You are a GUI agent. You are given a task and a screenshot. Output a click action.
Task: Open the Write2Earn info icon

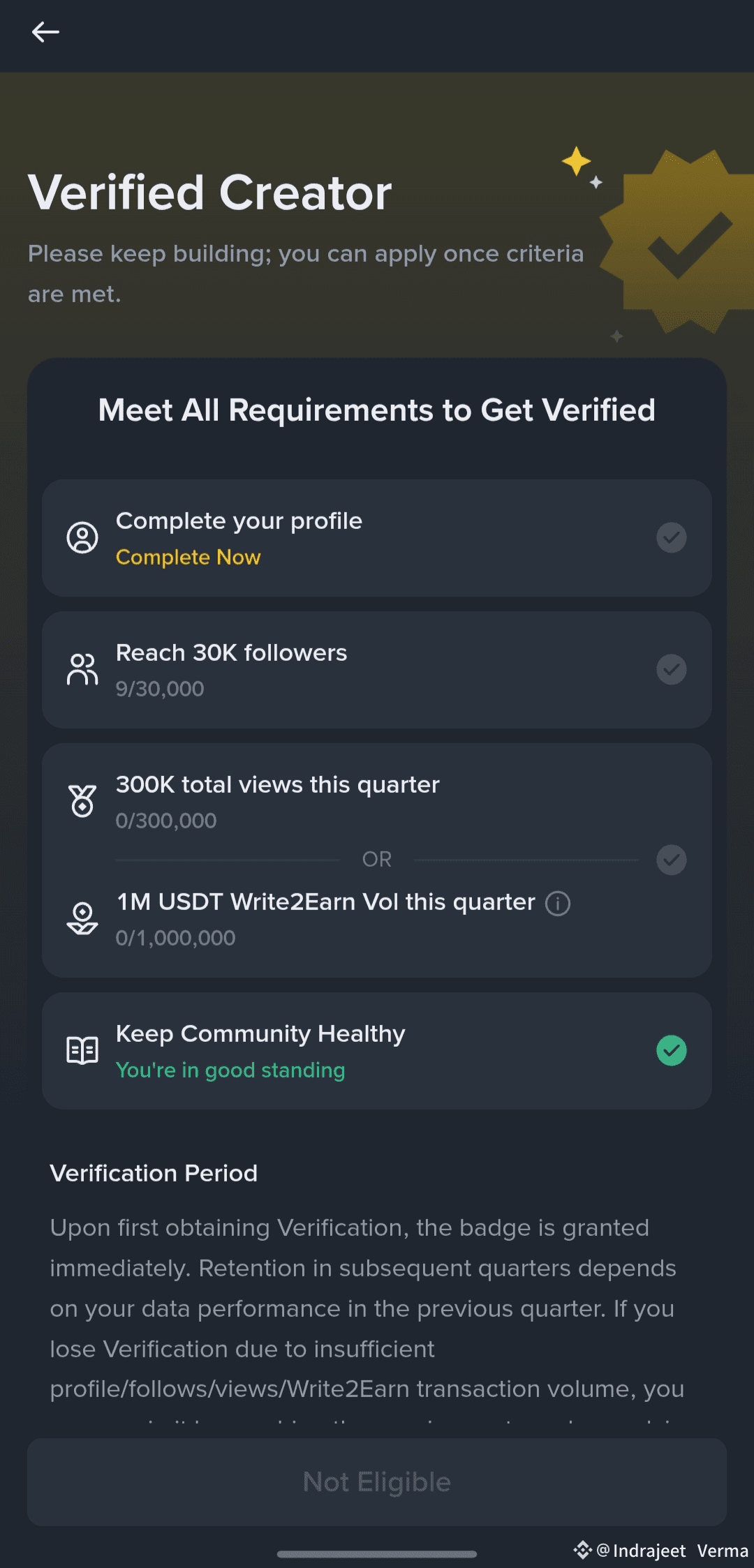558,903
